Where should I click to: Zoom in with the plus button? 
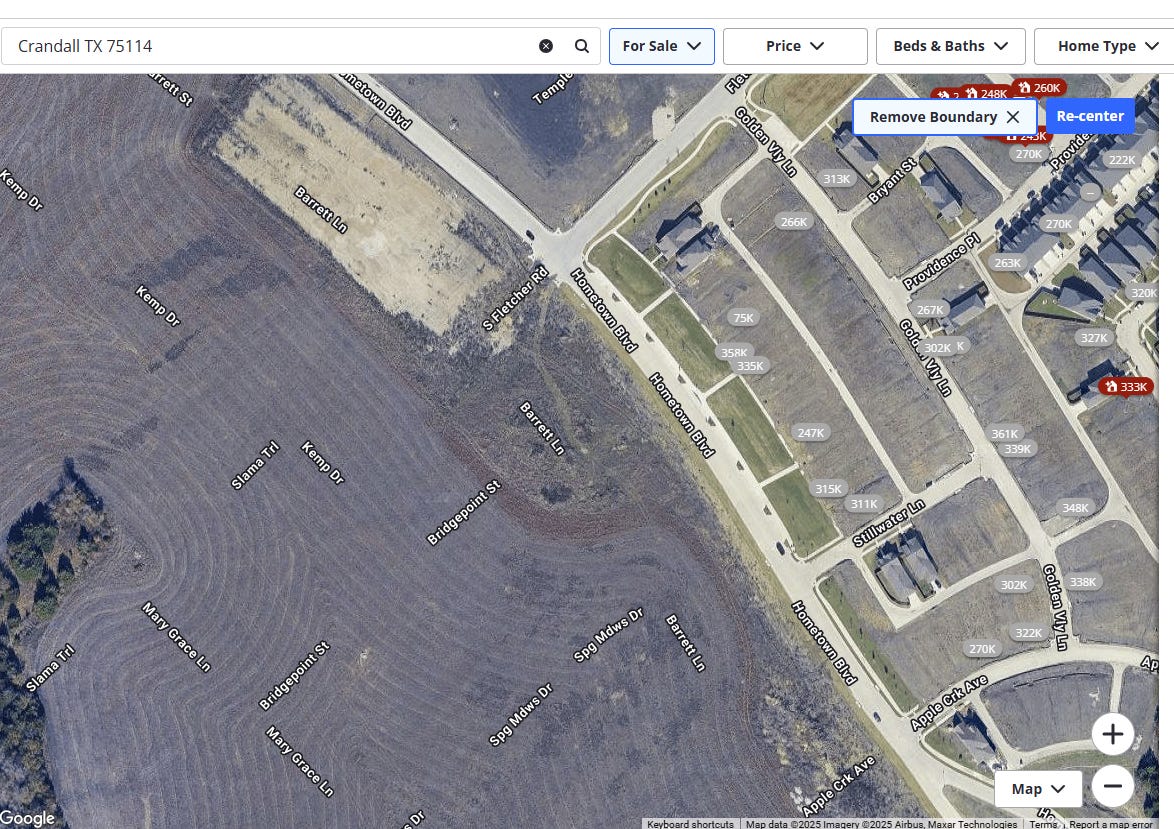coord(1113,734)
